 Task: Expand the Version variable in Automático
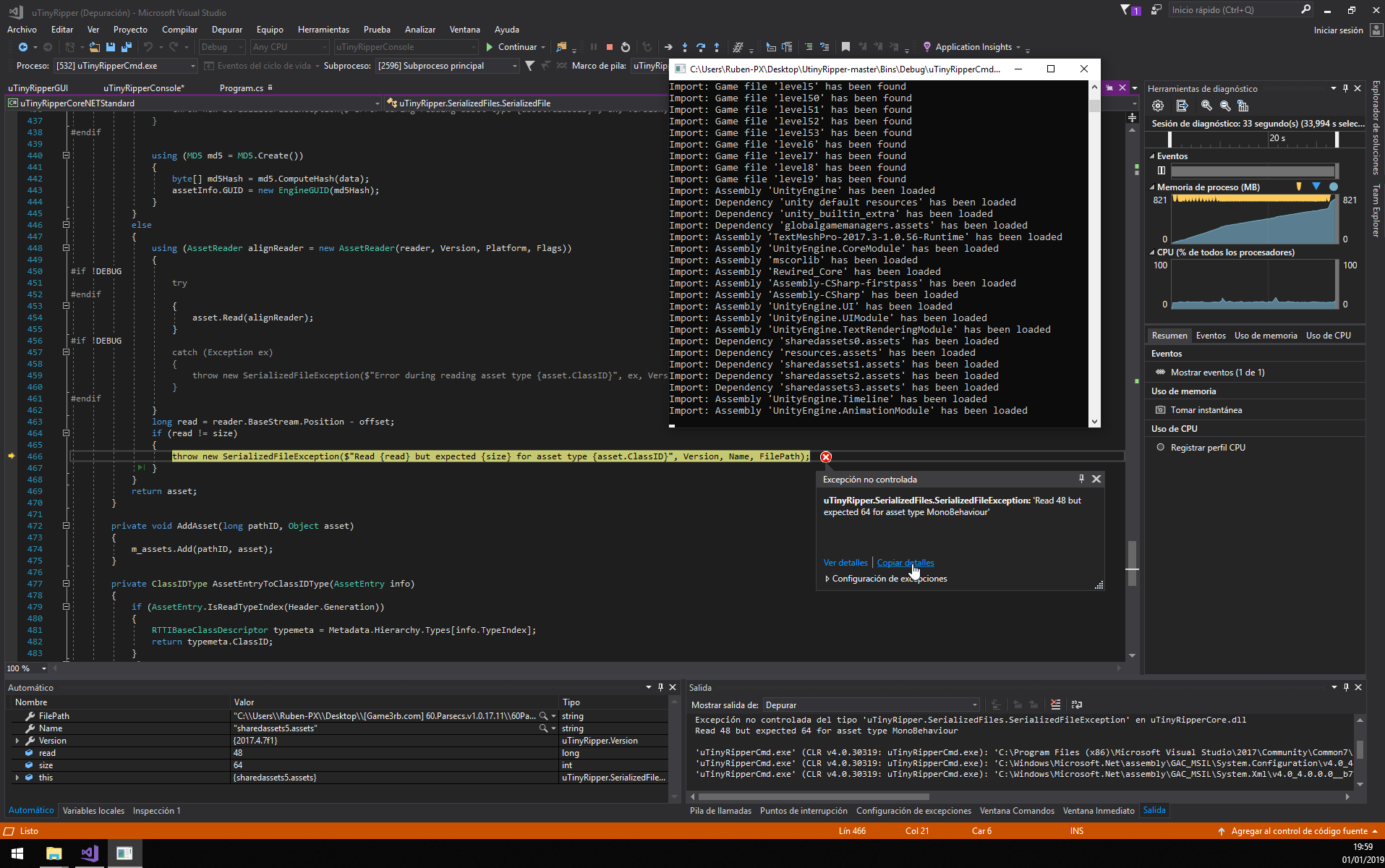(x=17, y=740)
